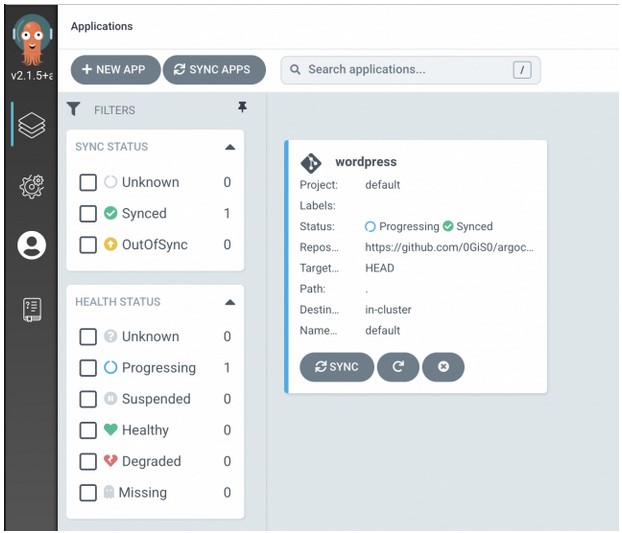
Task: Focus the Search applications field
Action: coord(411,70)
